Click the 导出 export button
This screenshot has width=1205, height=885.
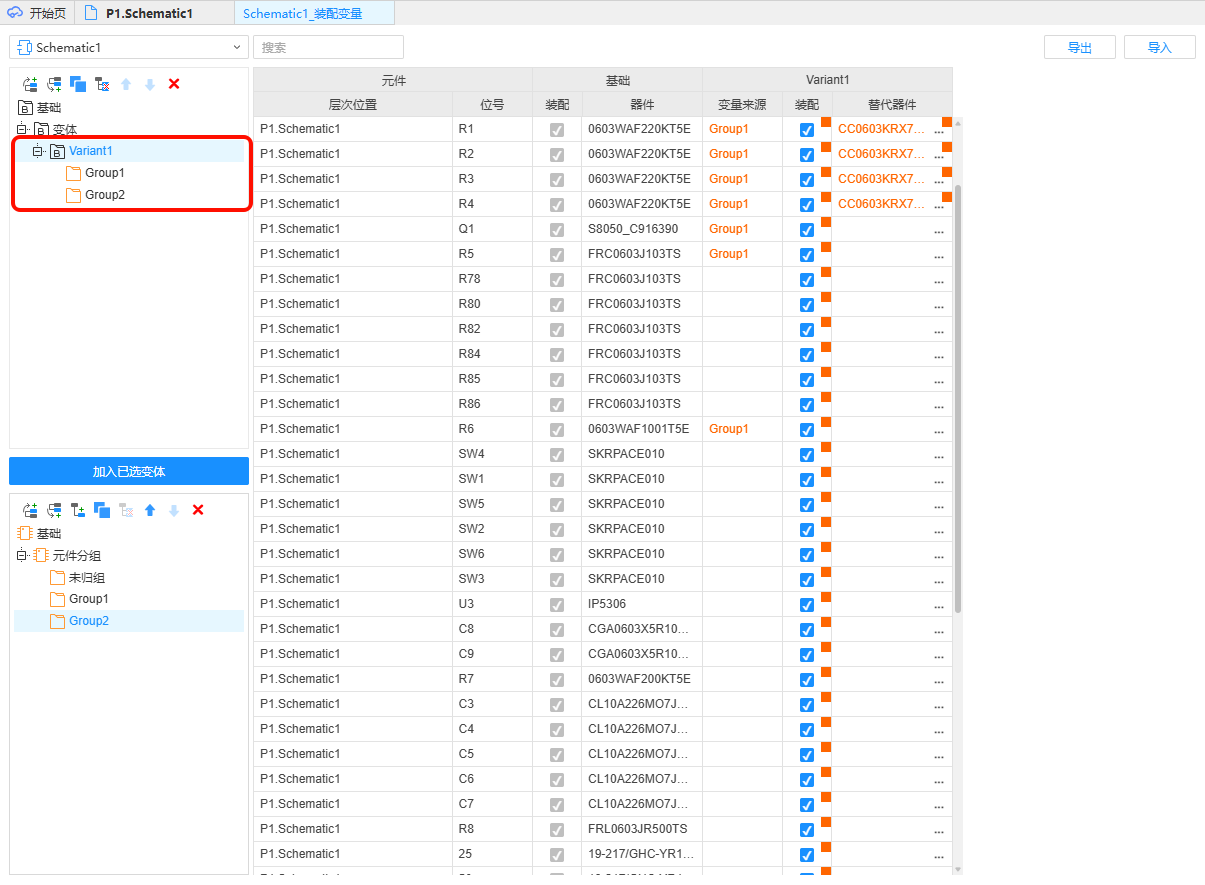[x=1079, y=47]
